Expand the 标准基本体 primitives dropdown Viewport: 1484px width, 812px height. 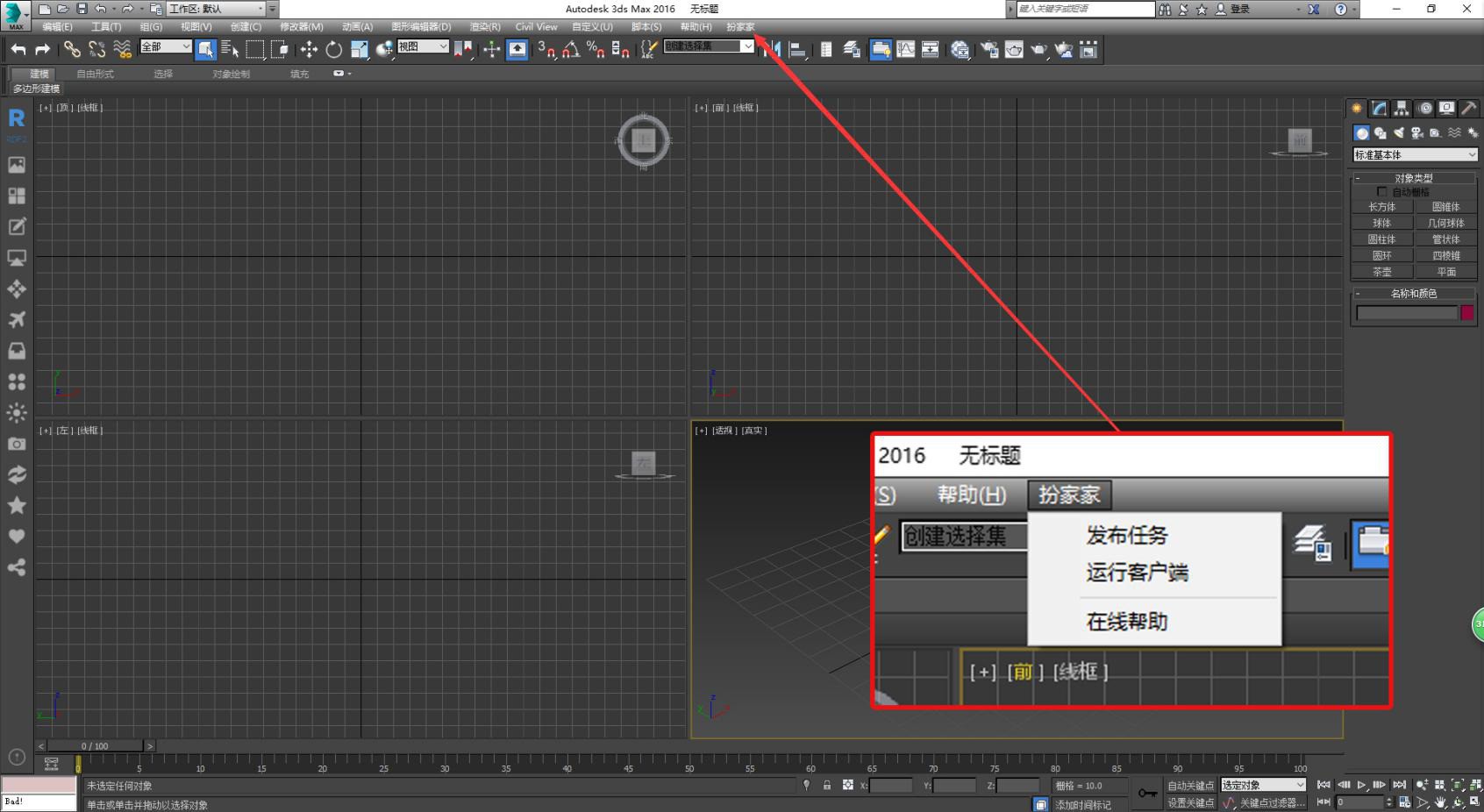1415,155
